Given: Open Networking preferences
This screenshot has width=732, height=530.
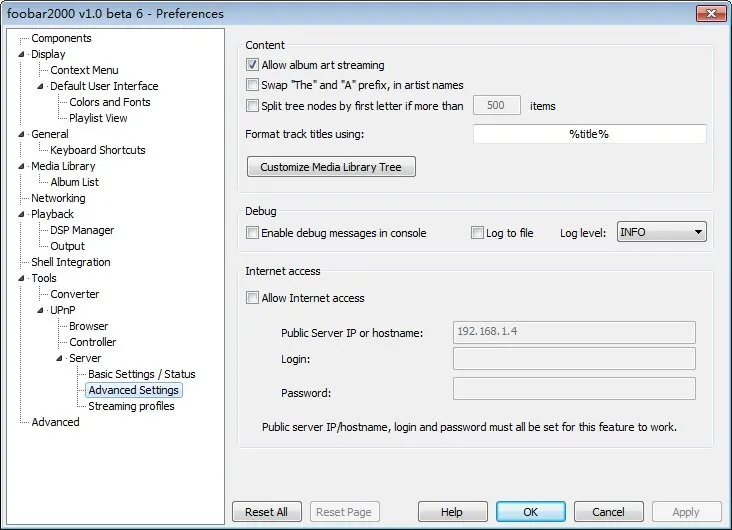Looking at the screenshot, I should 58,198.
